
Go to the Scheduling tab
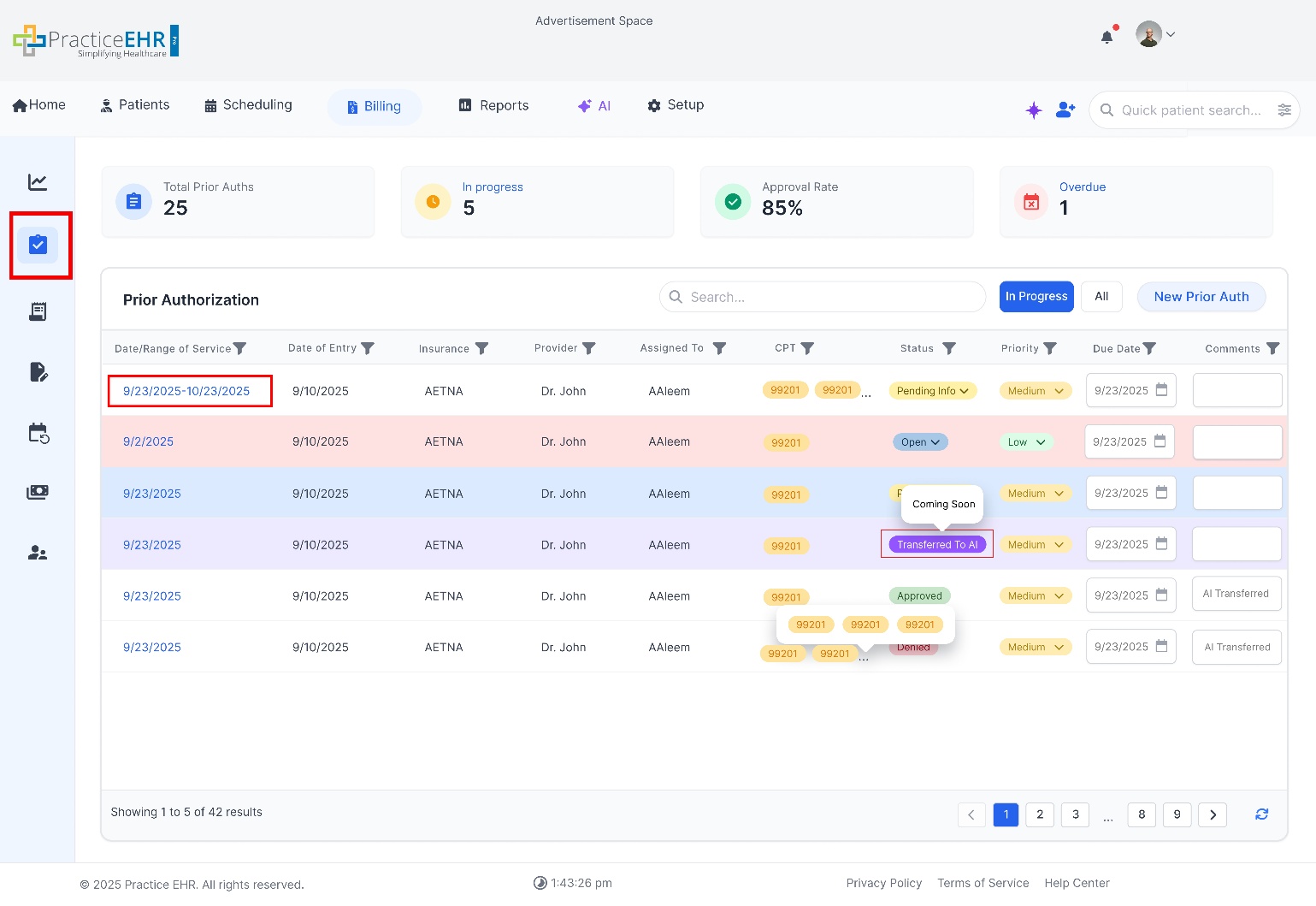[x=249, y=105]
